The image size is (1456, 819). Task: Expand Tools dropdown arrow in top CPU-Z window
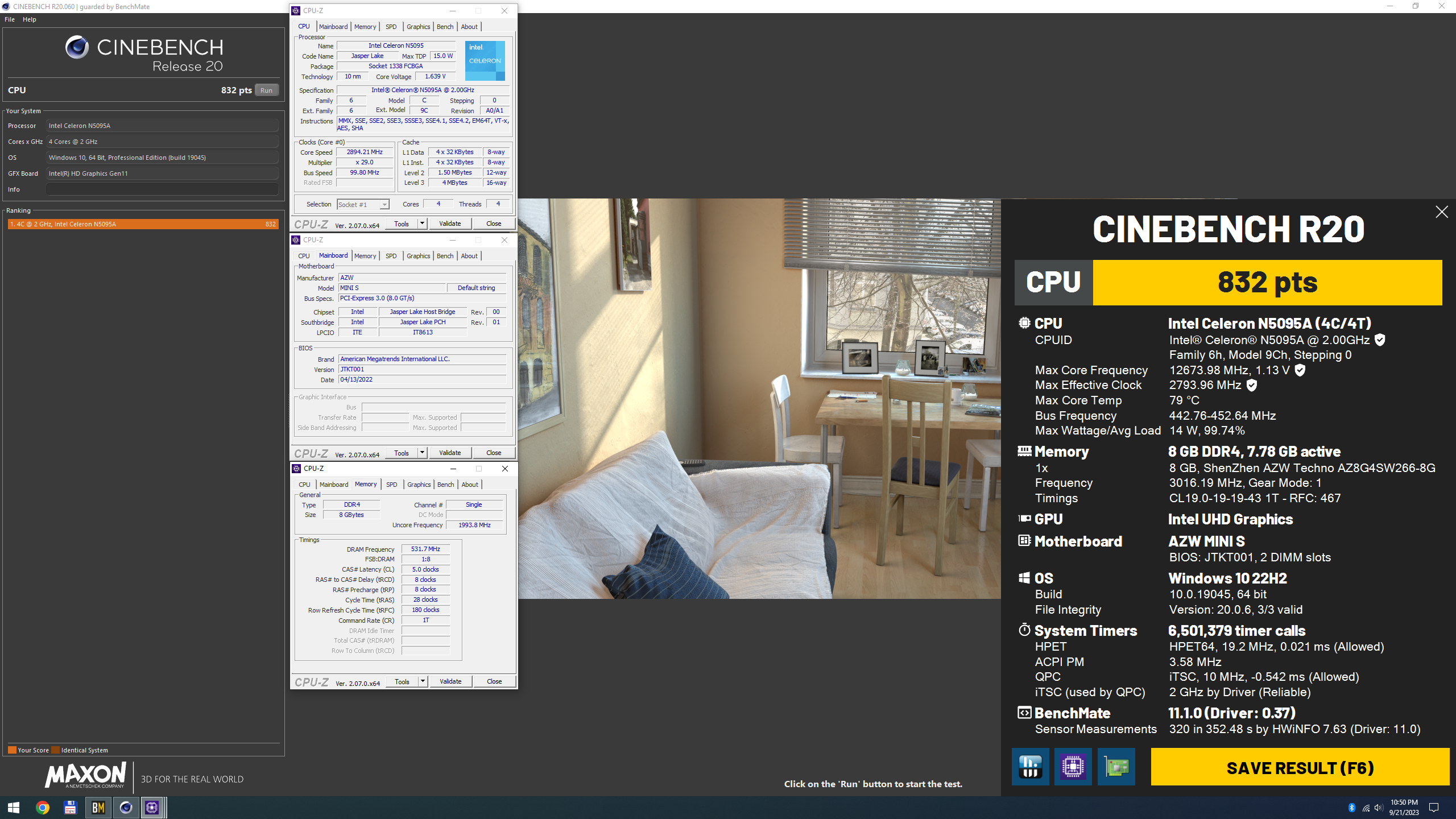tap(423, 224)
